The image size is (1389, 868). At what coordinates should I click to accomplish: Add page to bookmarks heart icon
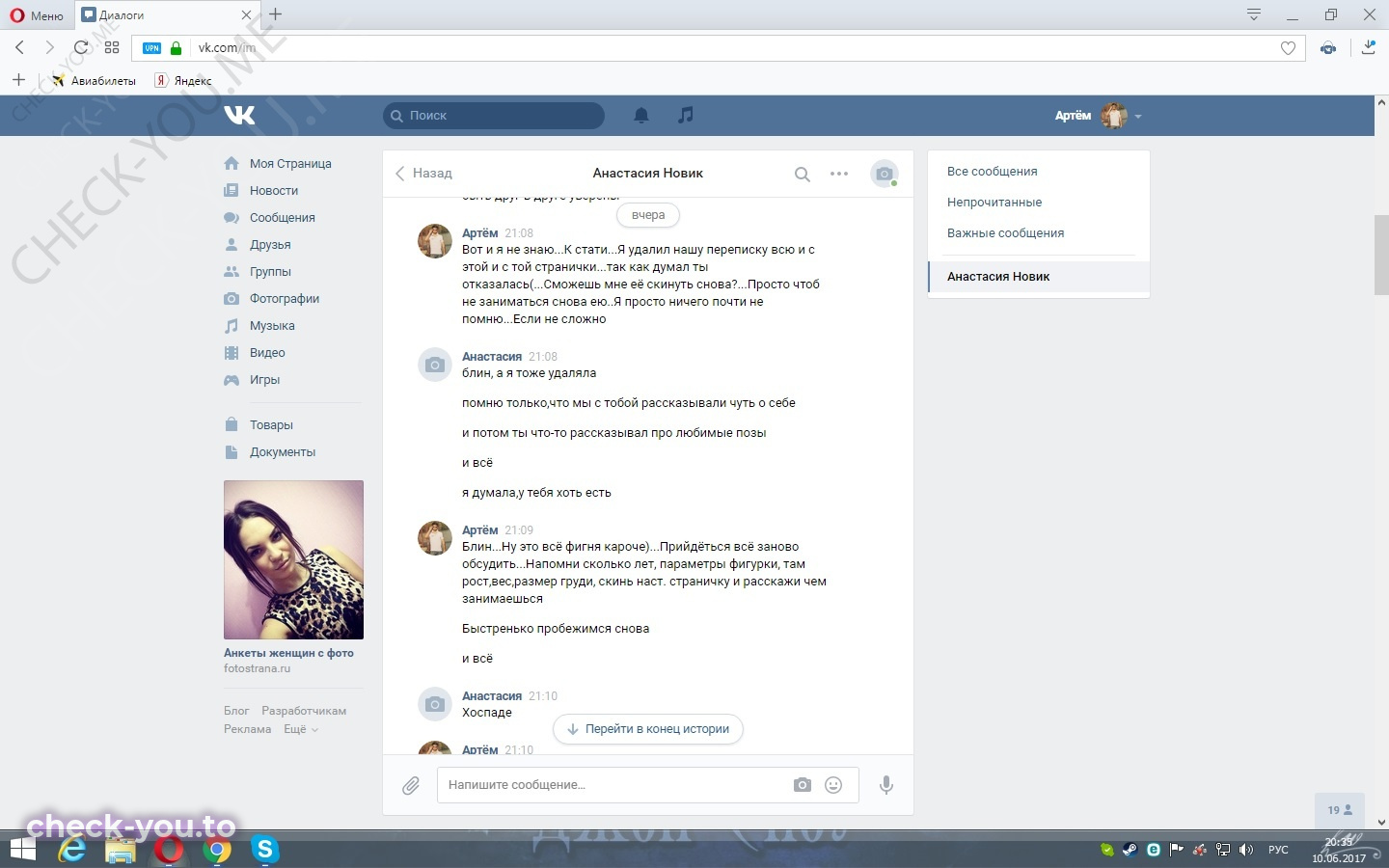pos(1288,48)
